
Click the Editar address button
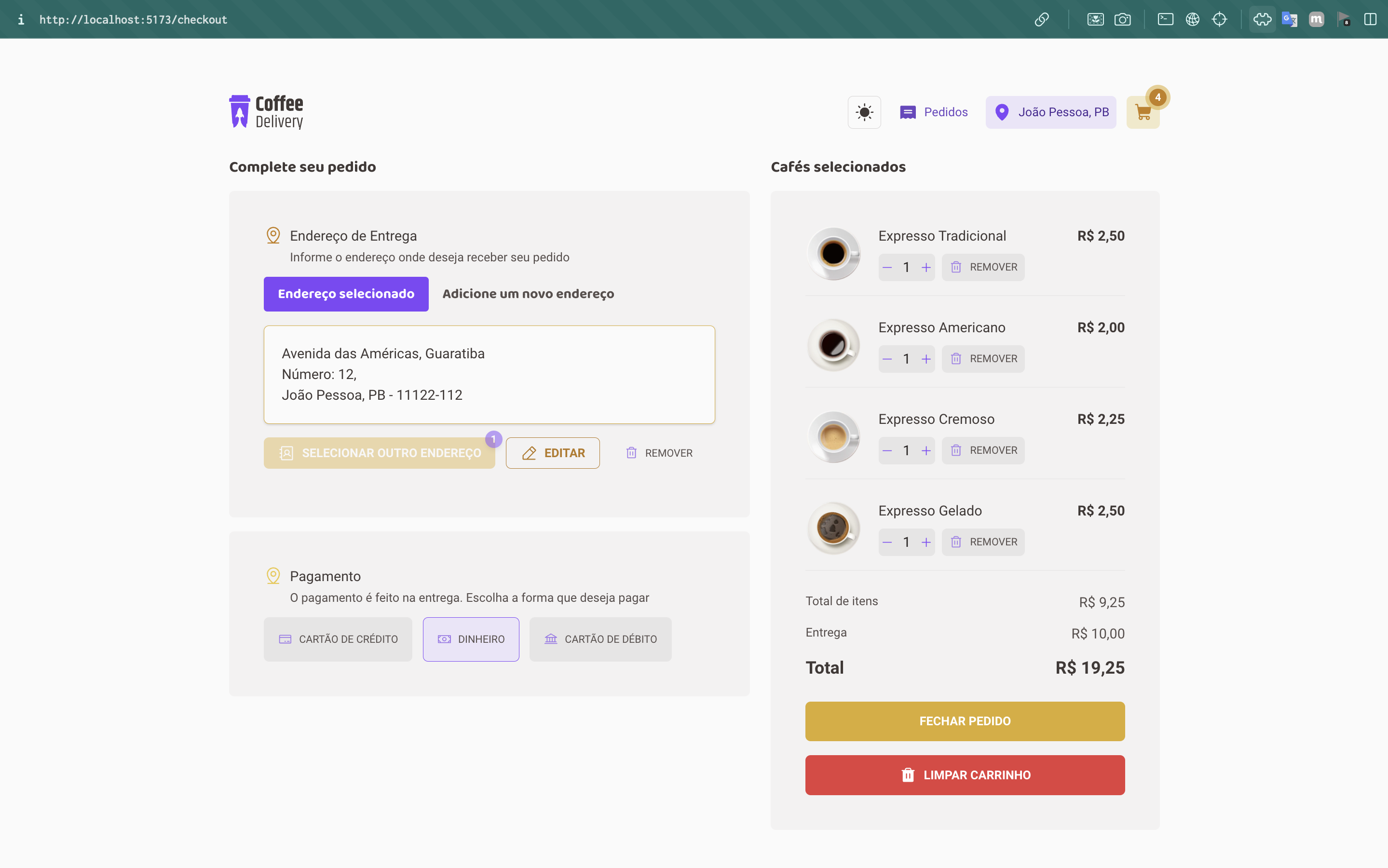click(x=552, y=453)
